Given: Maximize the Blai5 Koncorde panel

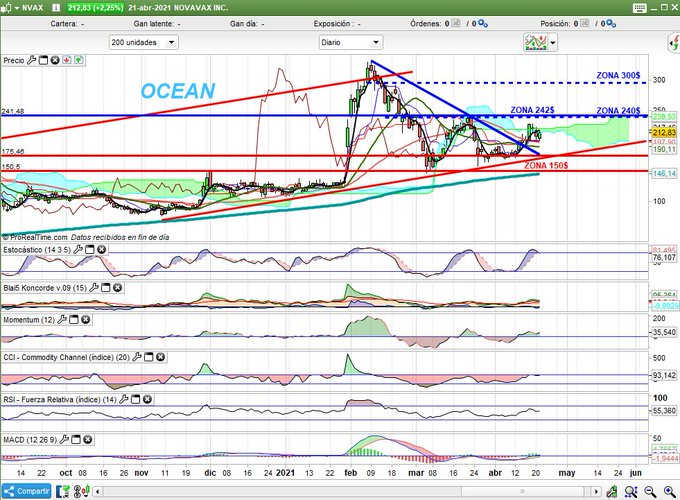Looking at the screenshot, I should tap(105, 288).
